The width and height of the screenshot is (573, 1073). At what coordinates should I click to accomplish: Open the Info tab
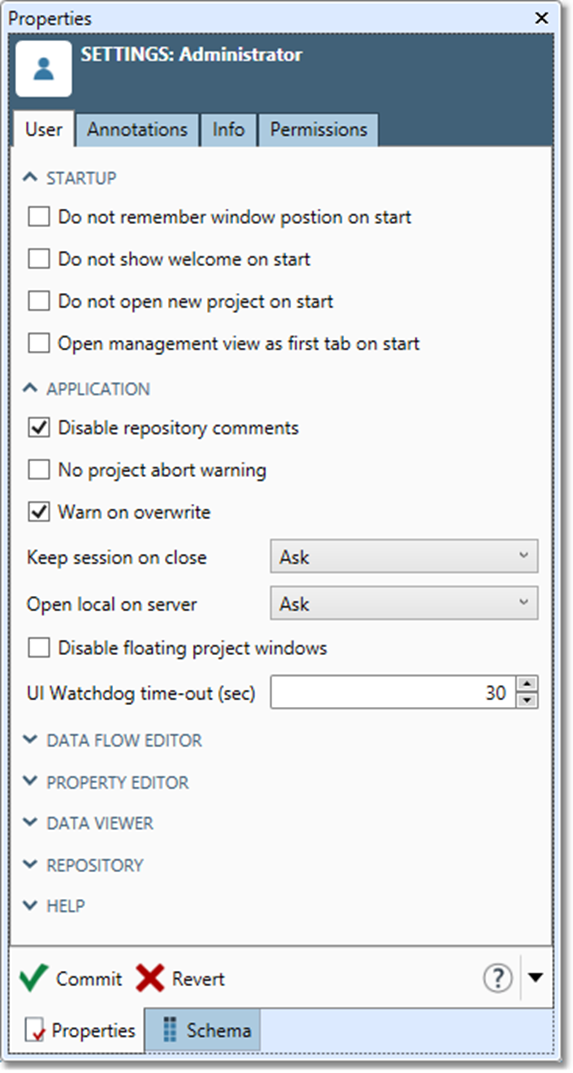click(x=228, y=130)
